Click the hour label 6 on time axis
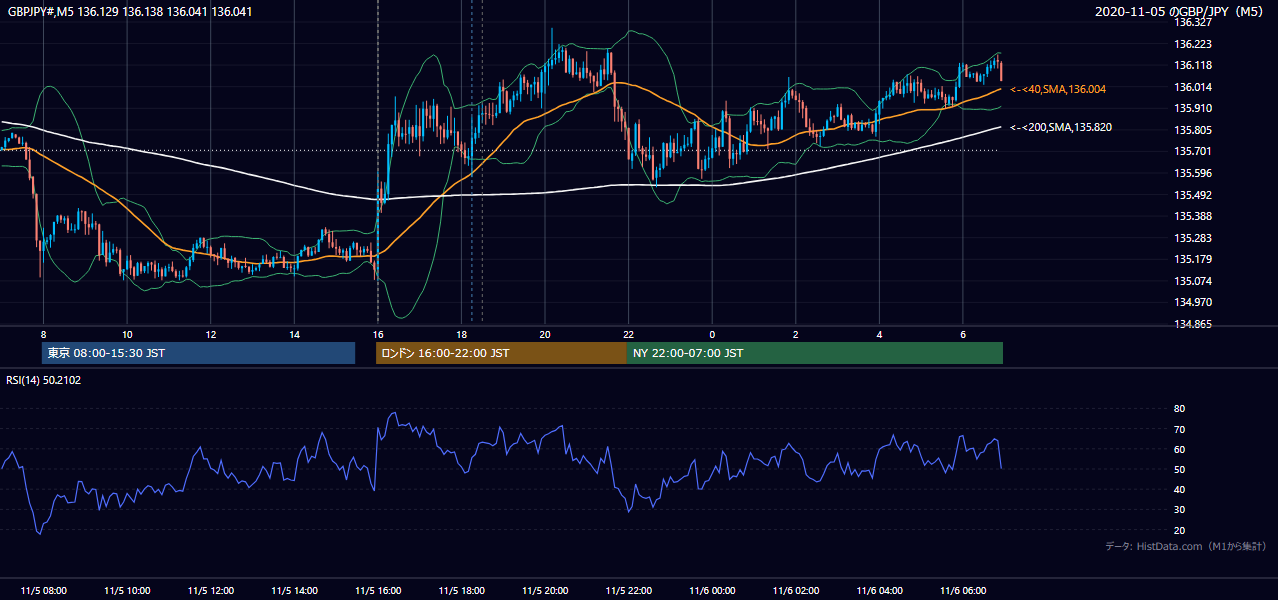The height and width of the screenshot is (600, 1278). coord(962,334)
